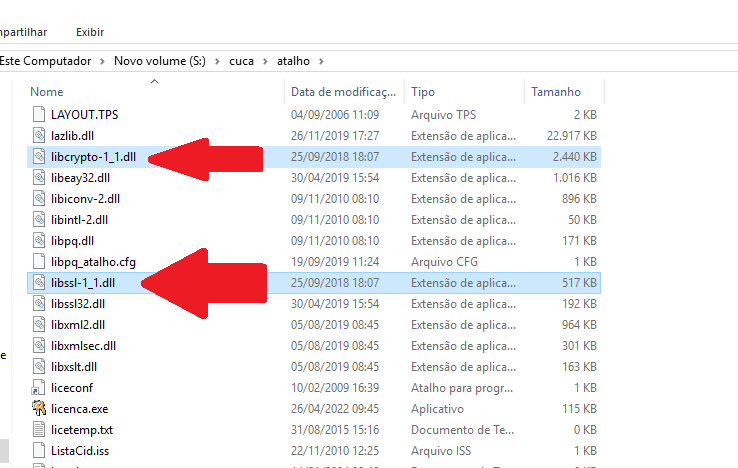Click the libcrypto-1_1.dll file icon
Image resolution: width=738 pixels, height=468 pixels.
pos(39,157)
